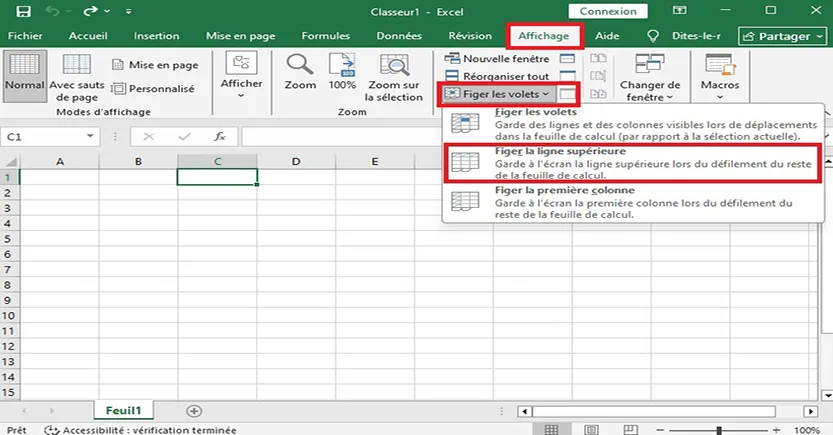Screen dimensions: 833x435
Task: Select the Affichage tab
Action: 544,36
